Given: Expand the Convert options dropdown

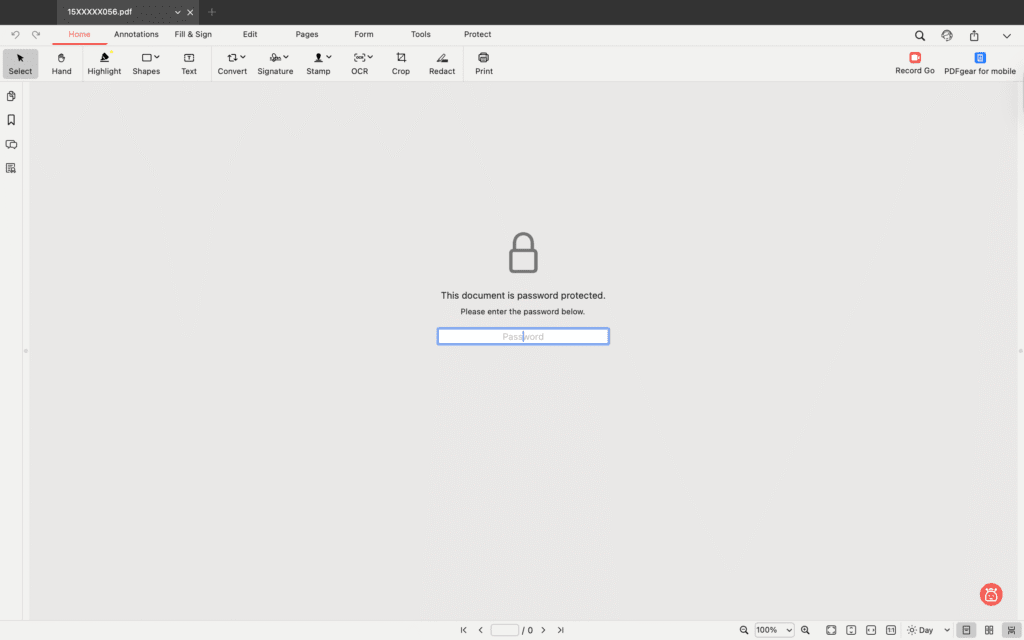Looking at the screenshot, I should [241, 57].
